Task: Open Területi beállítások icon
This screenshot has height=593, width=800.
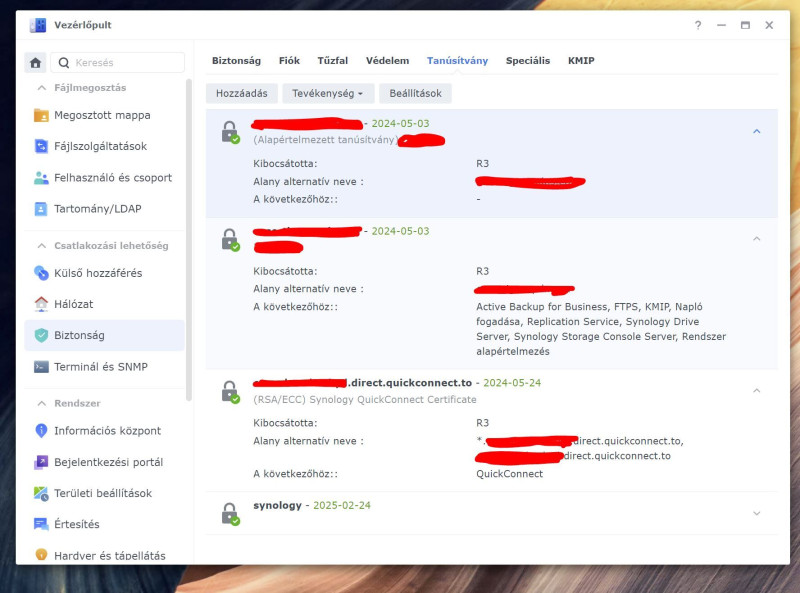Action: tap(41, 493)
